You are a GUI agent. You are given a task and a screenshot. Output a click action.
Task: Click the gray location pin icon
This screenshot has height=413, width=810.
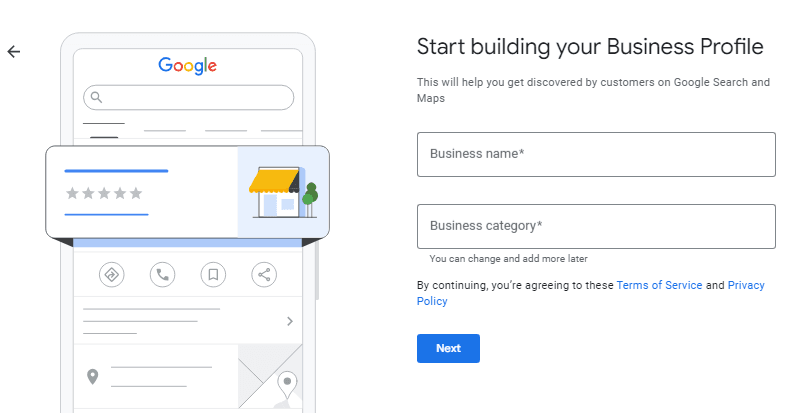[x=92, y=377]
